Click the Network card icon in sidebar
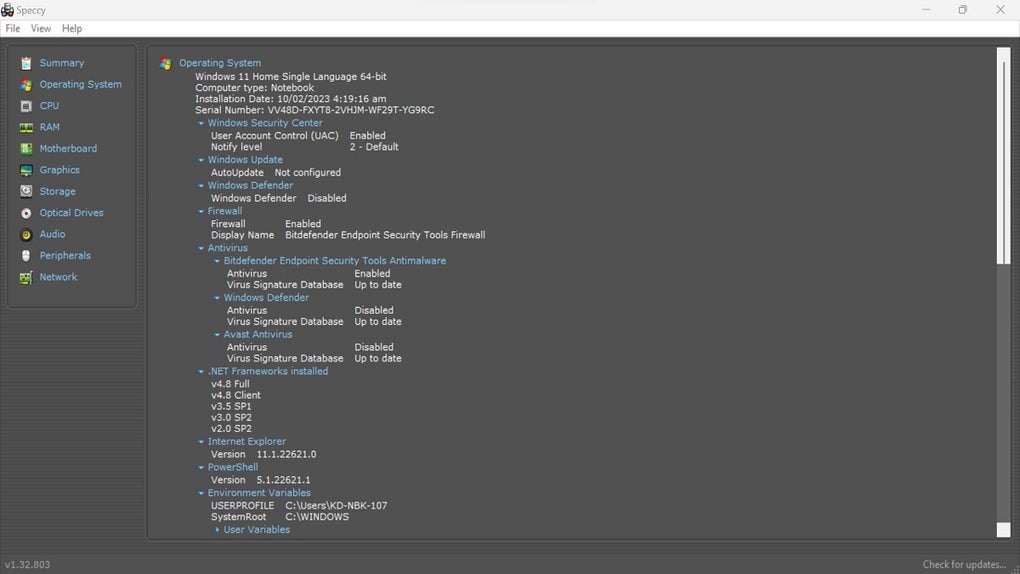Screen dimensions: 1020x574 point(26,278)
